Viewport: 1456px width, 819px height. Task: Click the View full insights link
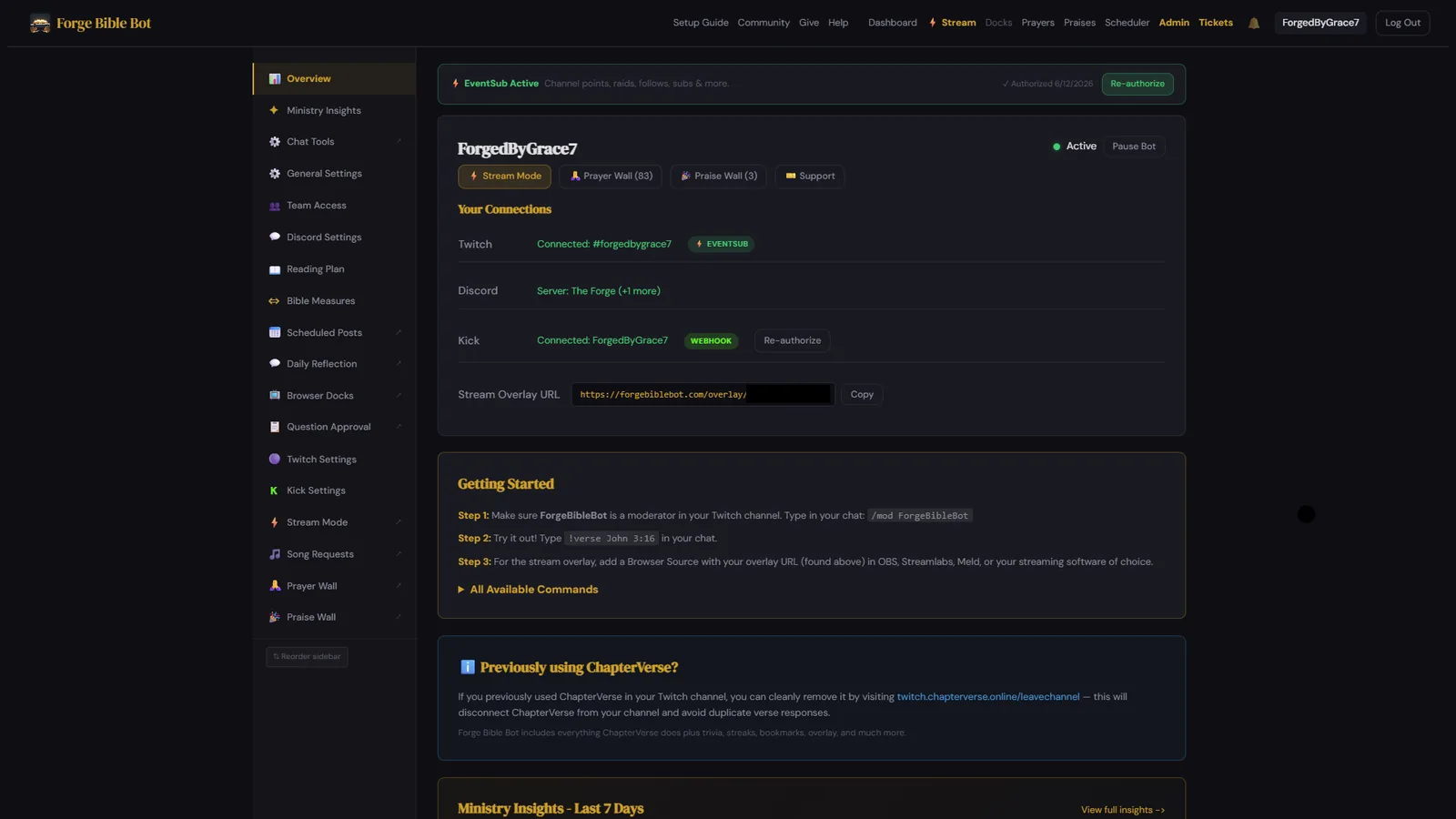click(1123, 810)
